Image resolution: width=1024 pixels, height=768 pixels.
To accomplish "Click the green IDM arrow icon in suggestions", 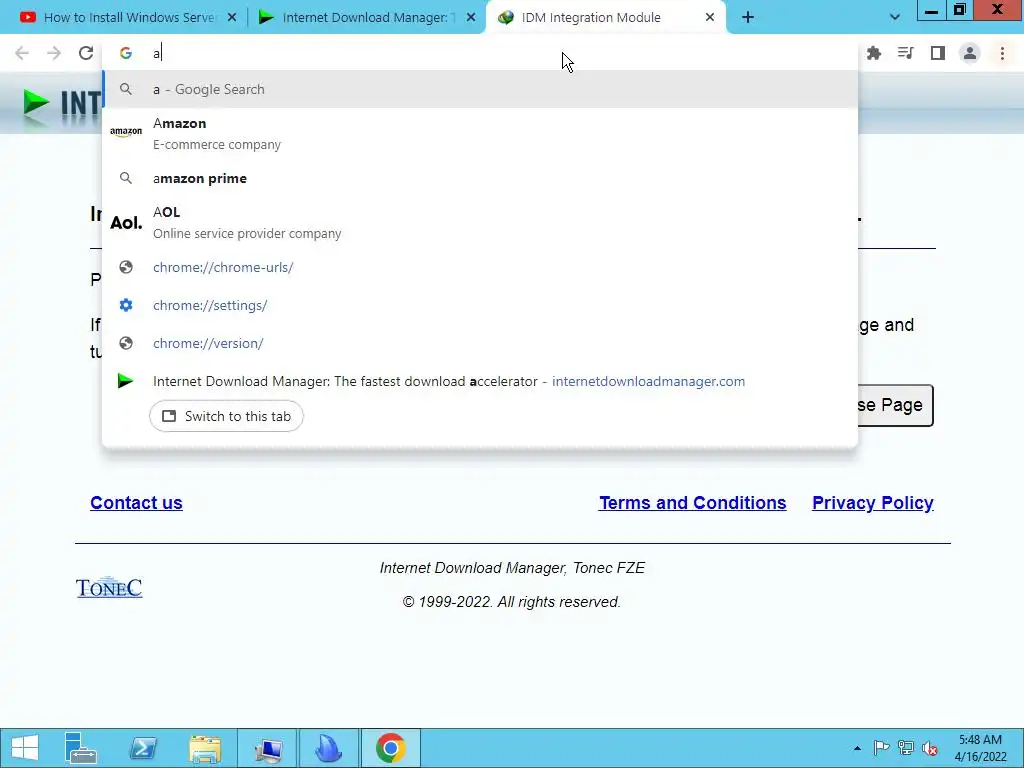I will 125,381.
